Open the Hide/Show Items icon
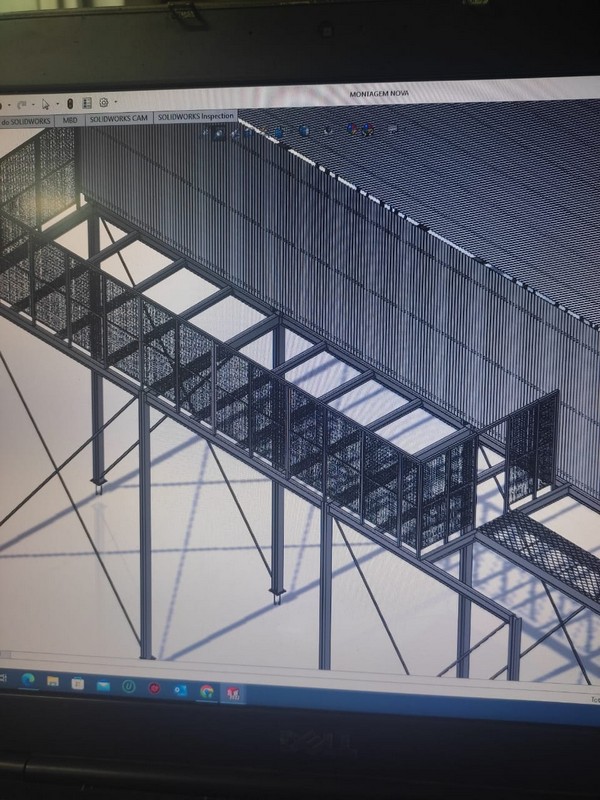 329,131
